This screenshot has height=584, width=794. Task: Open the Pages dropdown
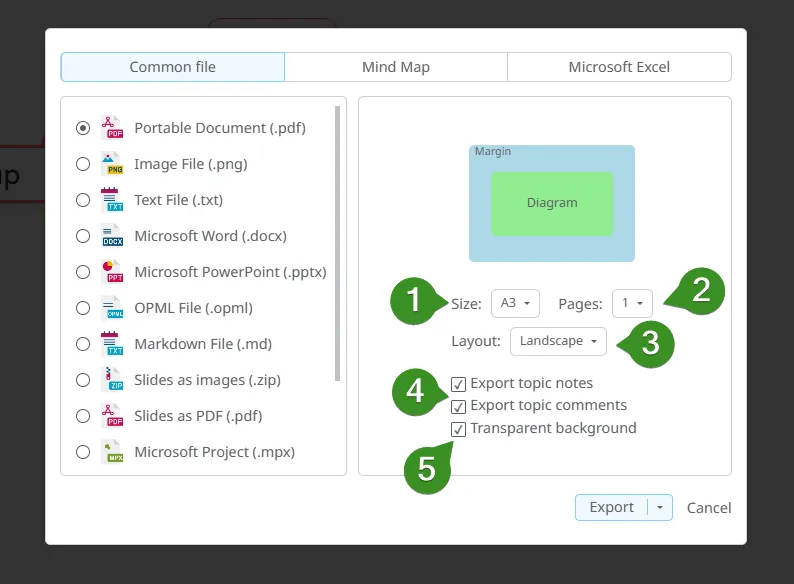632,302
